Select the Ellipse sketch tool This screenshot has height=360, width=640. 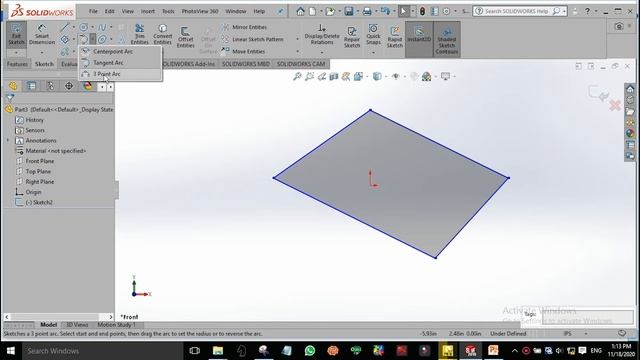click(x=102, y=40)
